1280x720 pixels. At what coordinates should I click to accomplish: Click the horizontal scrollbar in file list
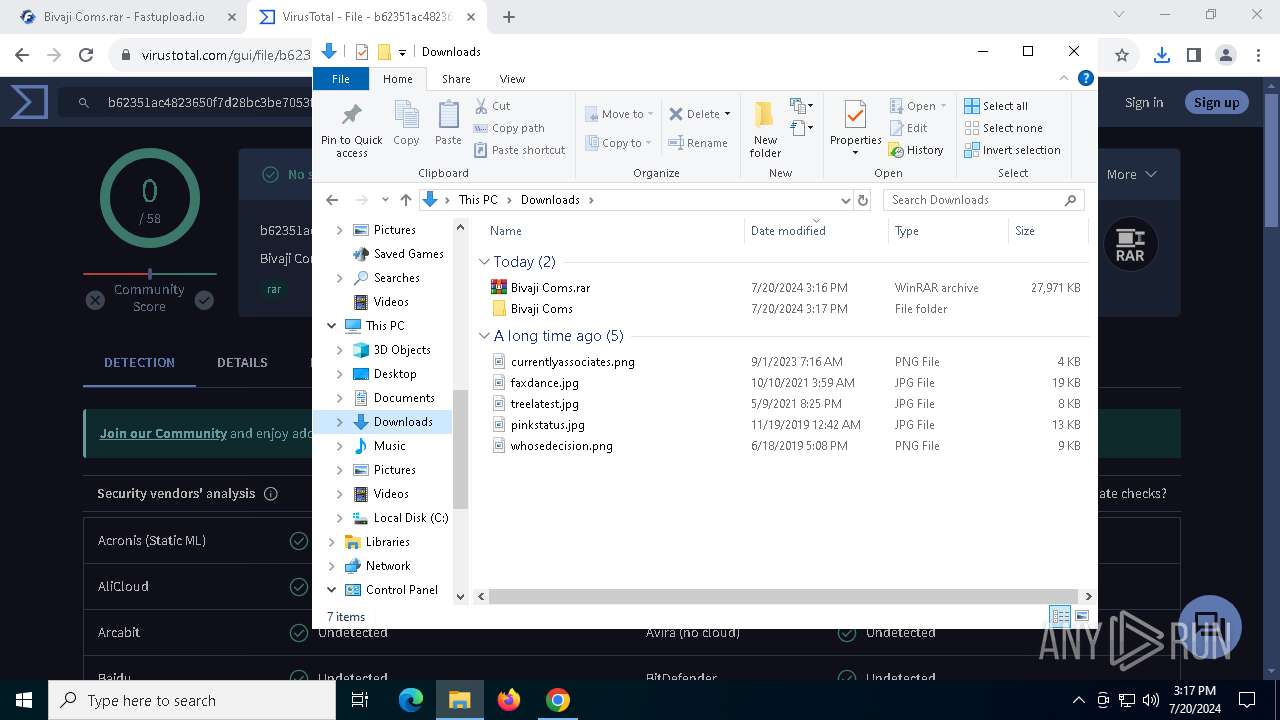pyautogui.click(x=783, y=596)
